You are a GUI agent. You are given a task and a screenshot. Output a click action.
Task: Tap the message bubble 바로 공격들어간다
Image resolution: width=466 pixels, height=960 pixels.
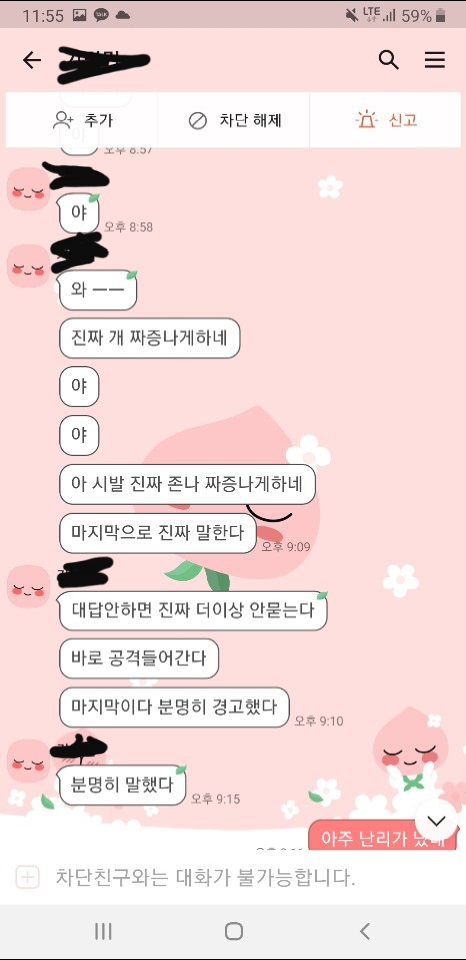tap(139, 659)
